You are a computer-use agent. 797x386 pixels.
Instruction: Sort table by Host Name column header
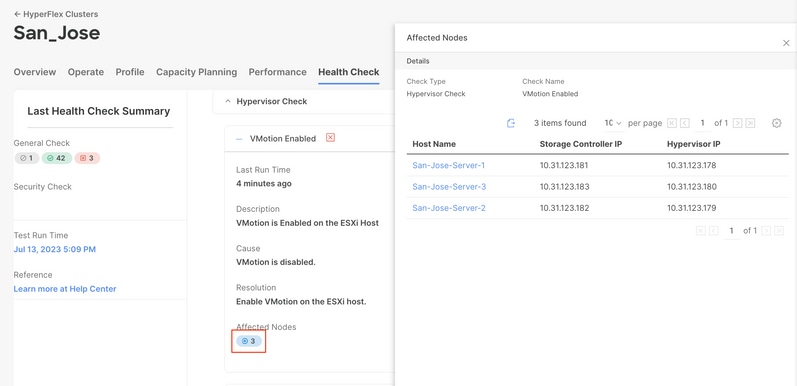[434, 144]
